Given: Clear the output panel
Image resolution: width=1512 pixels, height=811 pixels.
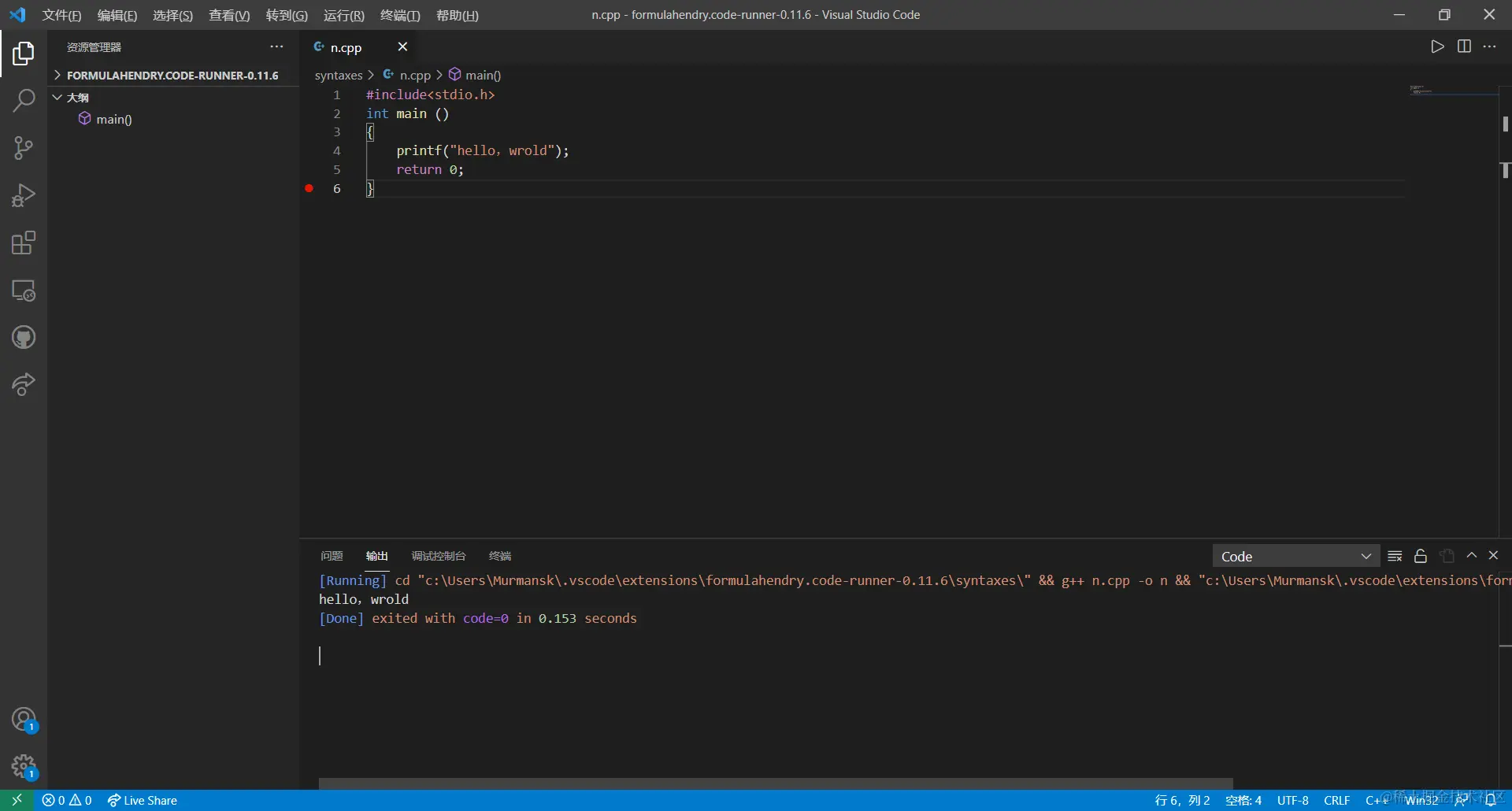Looking at the screenshot, I should (x=1395, y=556).
